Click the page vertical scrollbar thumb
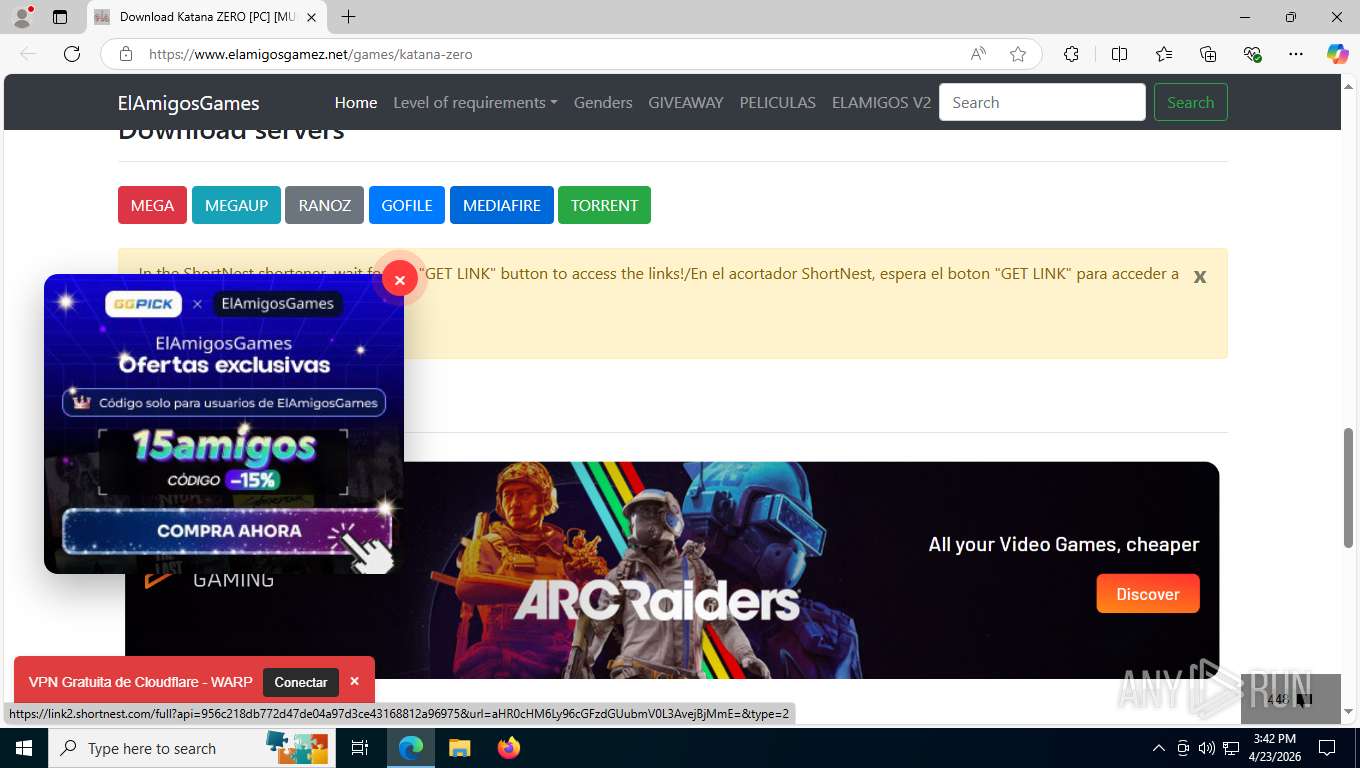Viewport: 1360px width, 768px height. pos(1348,487)
